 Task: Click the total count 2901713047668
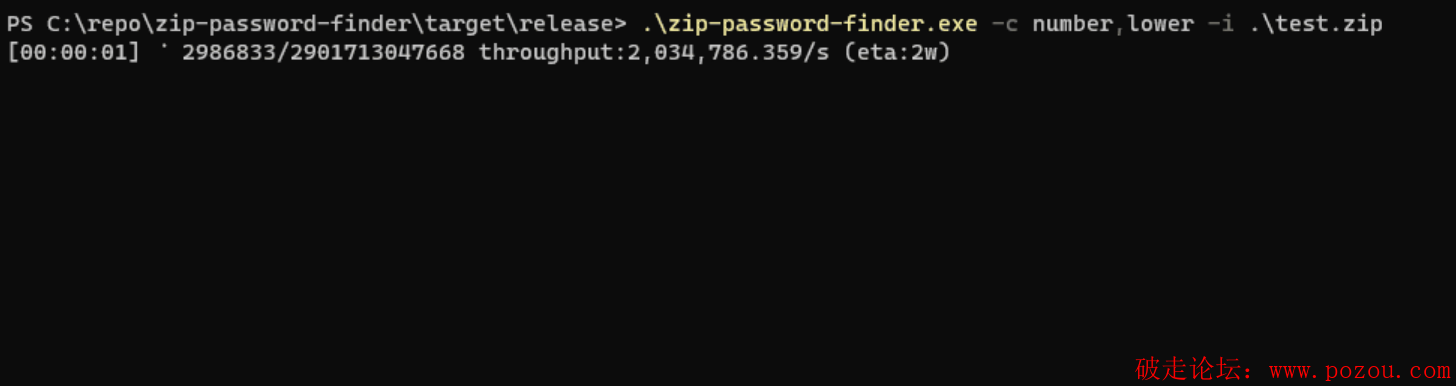click(x=377, y=51)
